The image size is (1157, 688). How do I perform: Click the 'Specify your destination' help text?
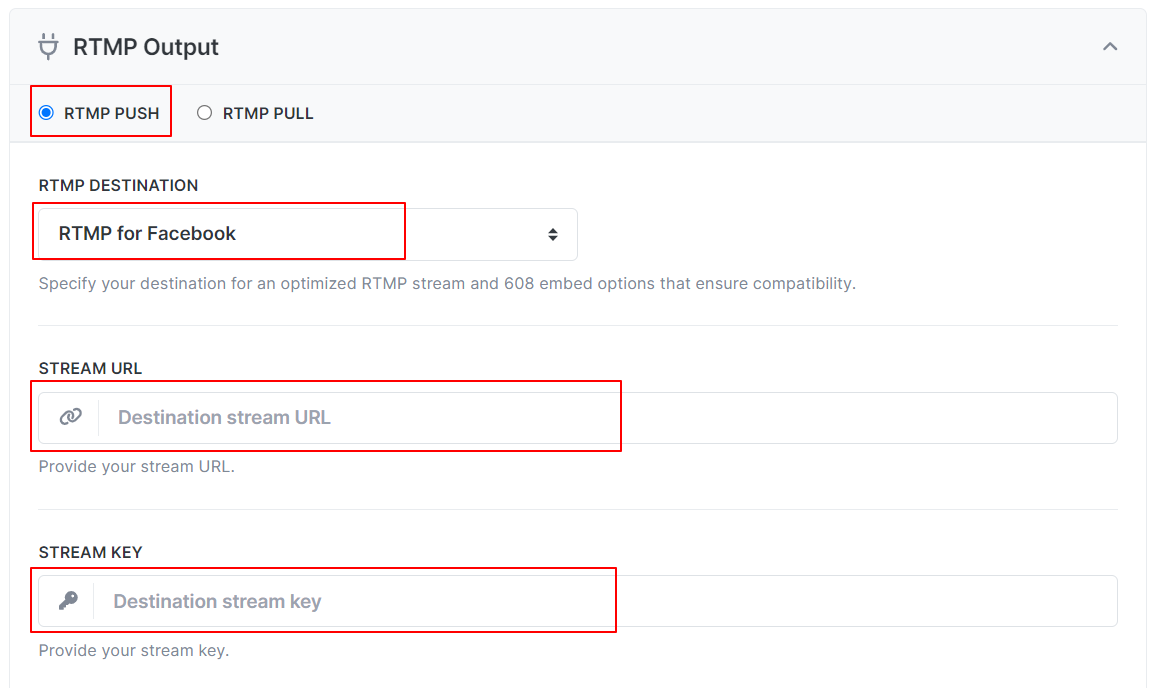point(447,283)
